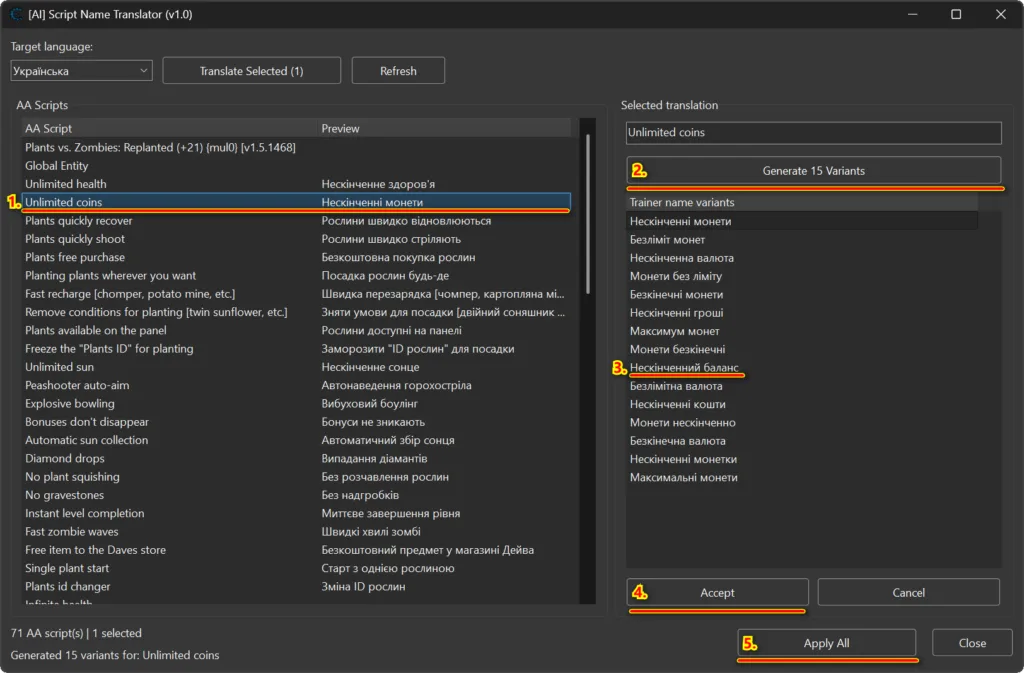This screenshot has height=673, width=1024.
Task: Click the Refresh button
Action: pos(398,70)
